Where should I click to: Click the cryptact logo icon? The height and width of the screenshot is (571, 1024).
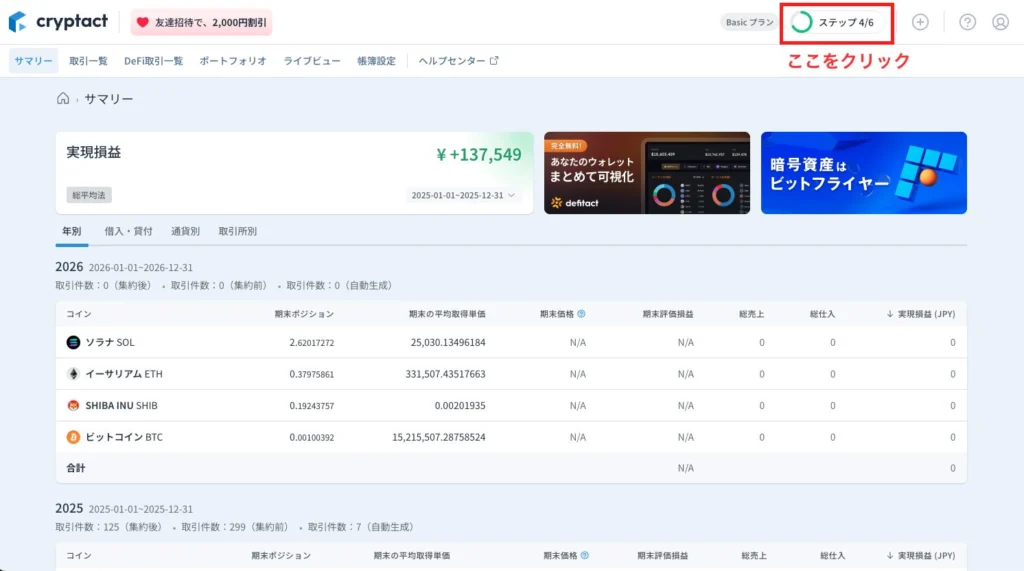[18, 22]
